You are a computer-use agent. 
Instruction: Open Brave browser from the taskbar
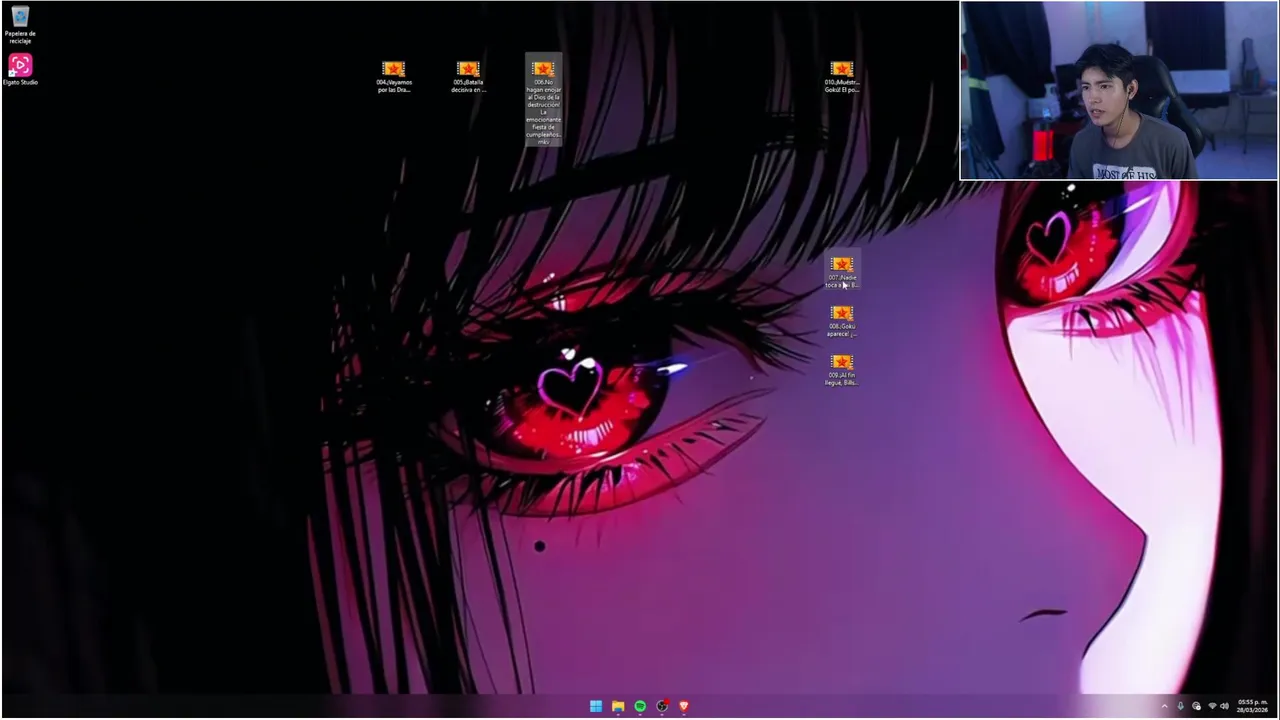click(684, 706)
